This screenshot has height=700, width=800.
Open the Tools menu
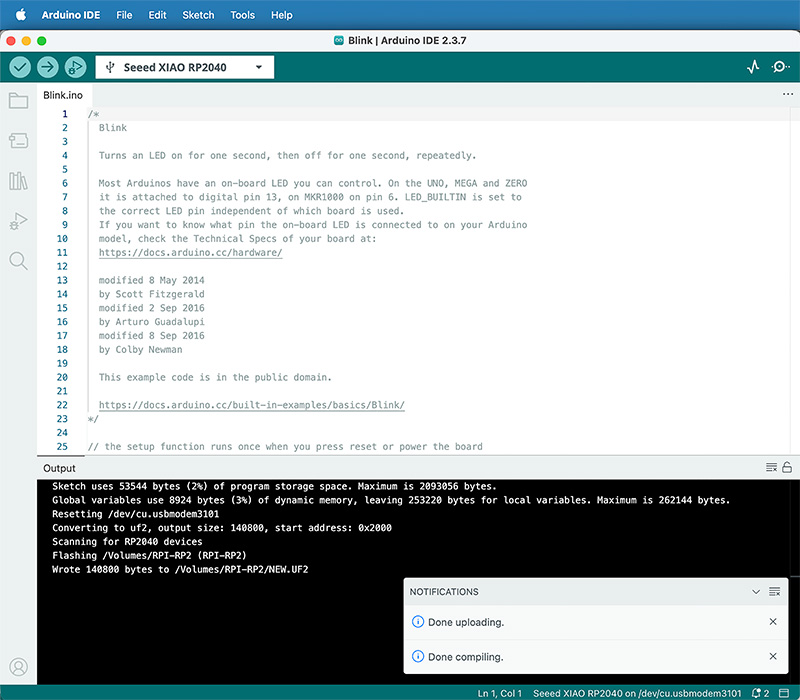(242, 15)
